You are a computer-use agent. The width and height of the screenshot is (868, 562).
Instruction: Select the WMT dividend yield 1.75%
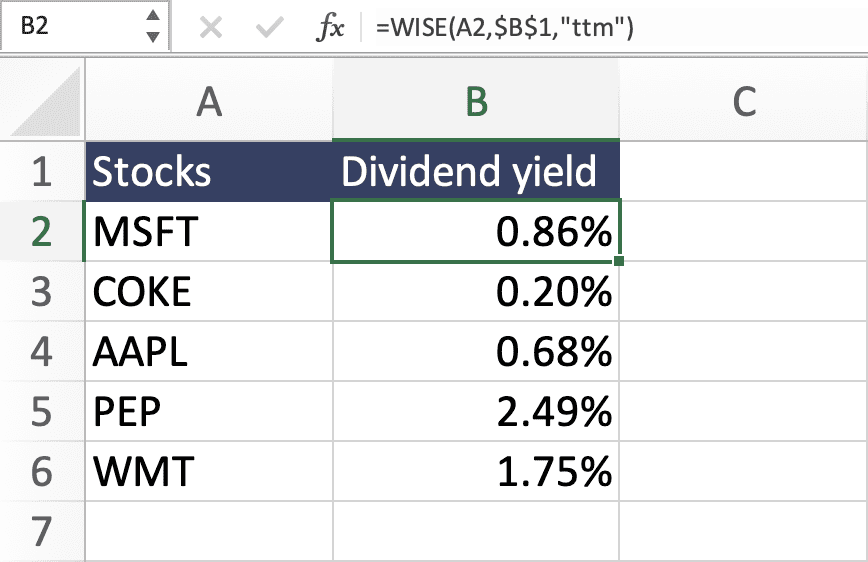(x=476, y=468)
